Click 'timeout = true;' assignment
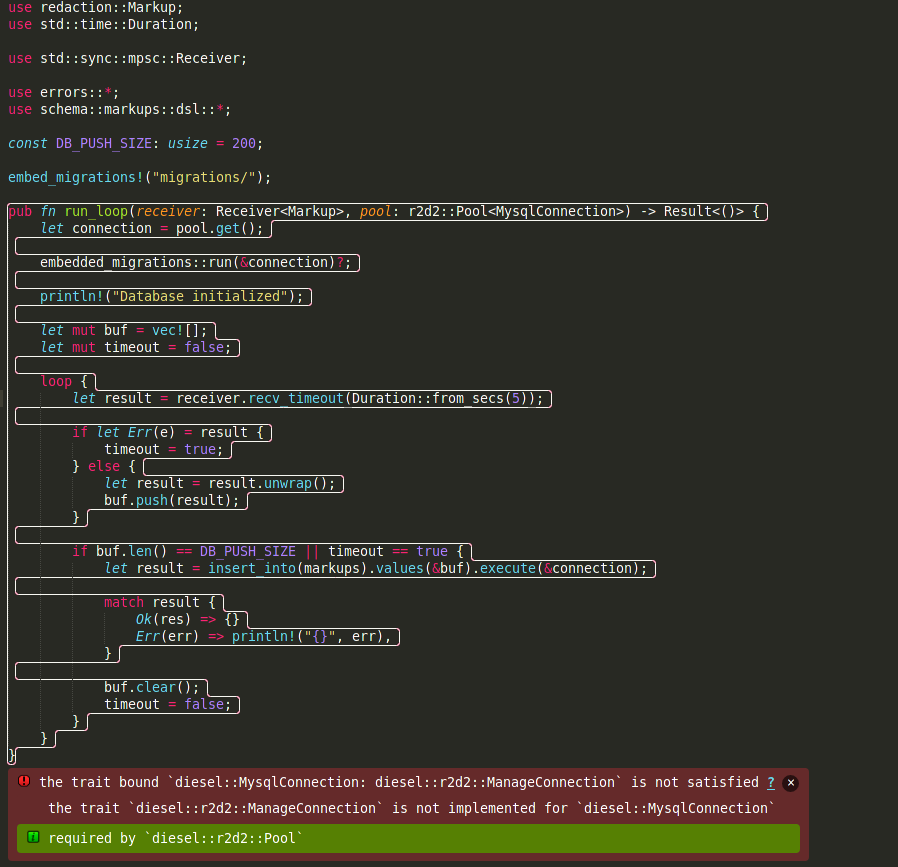Image resolution: width=898 pixels, height=867 pixels. click(164, 450)
